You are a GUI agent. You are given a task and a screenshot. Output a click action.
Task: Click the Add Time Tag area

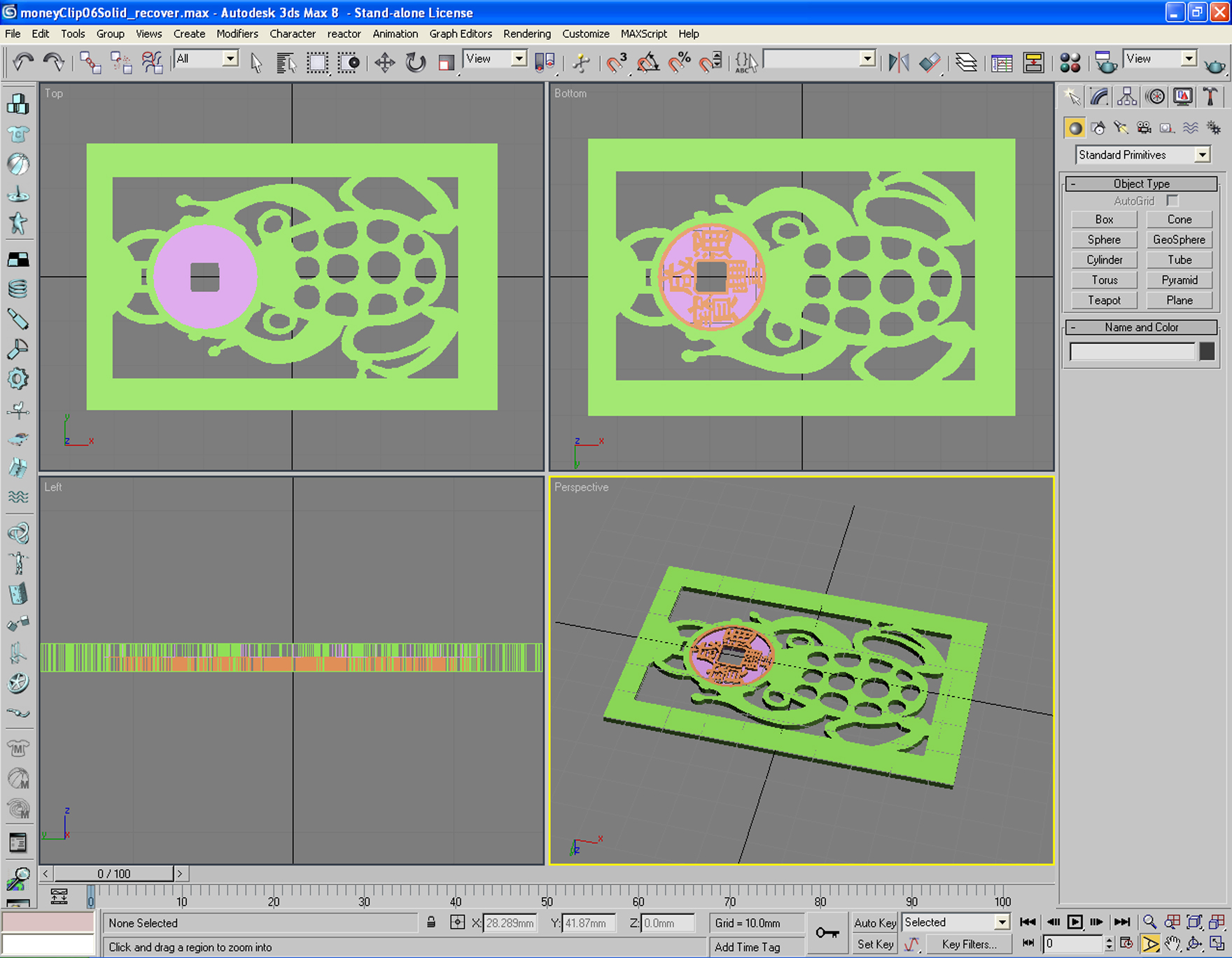[x=756, y=947]
